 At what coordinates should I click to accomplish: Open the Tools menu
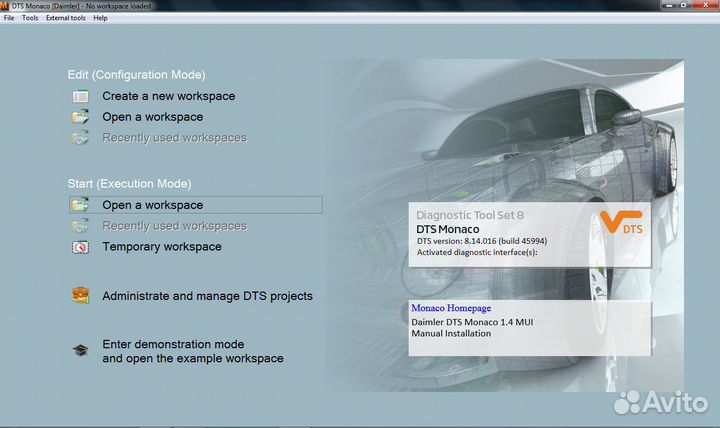(x=30, y=18)
